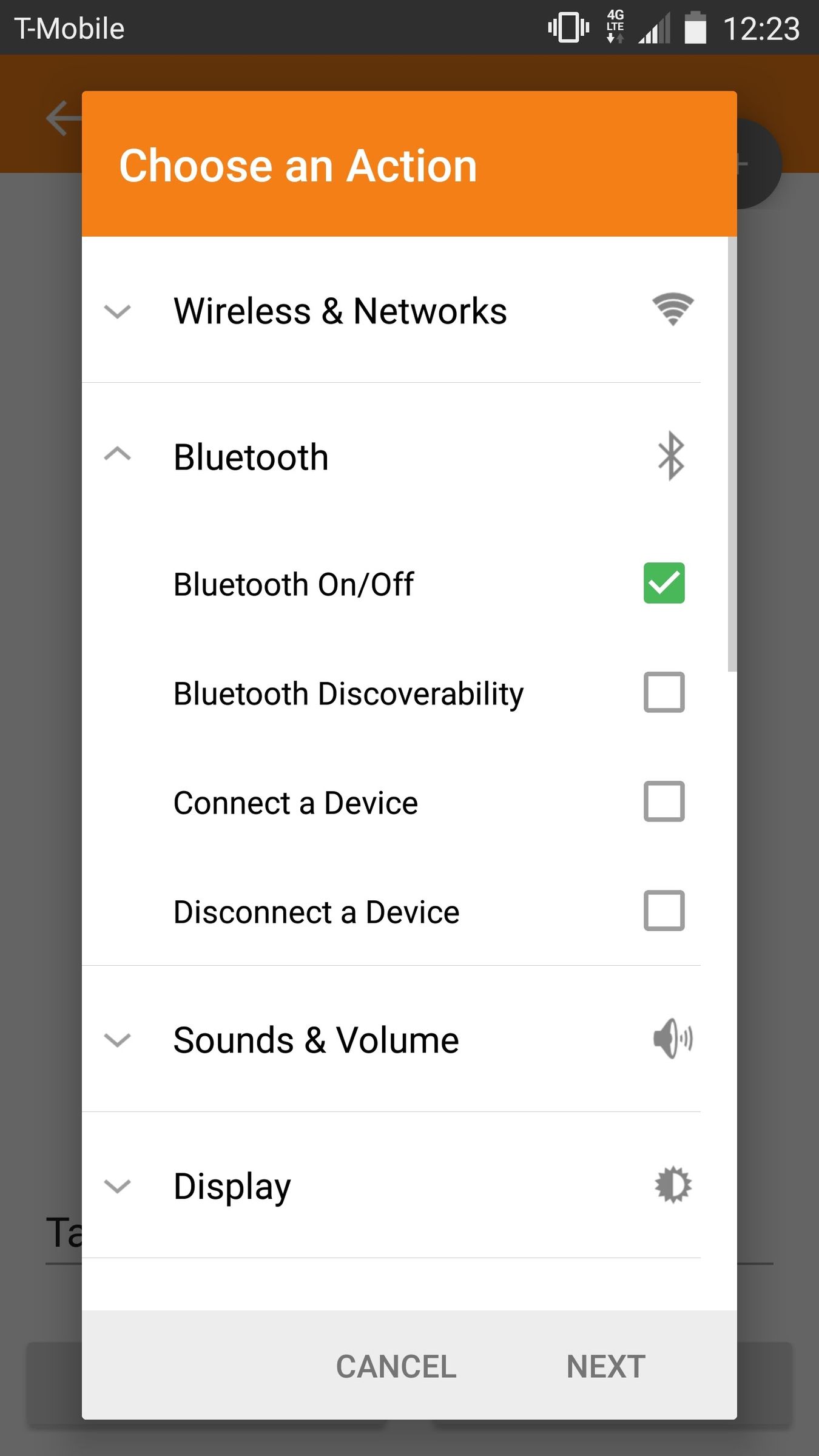Viewport: 819px width, 1456px height.
Task: Click the brightness icon next to Display
Action: point(673,1184)
